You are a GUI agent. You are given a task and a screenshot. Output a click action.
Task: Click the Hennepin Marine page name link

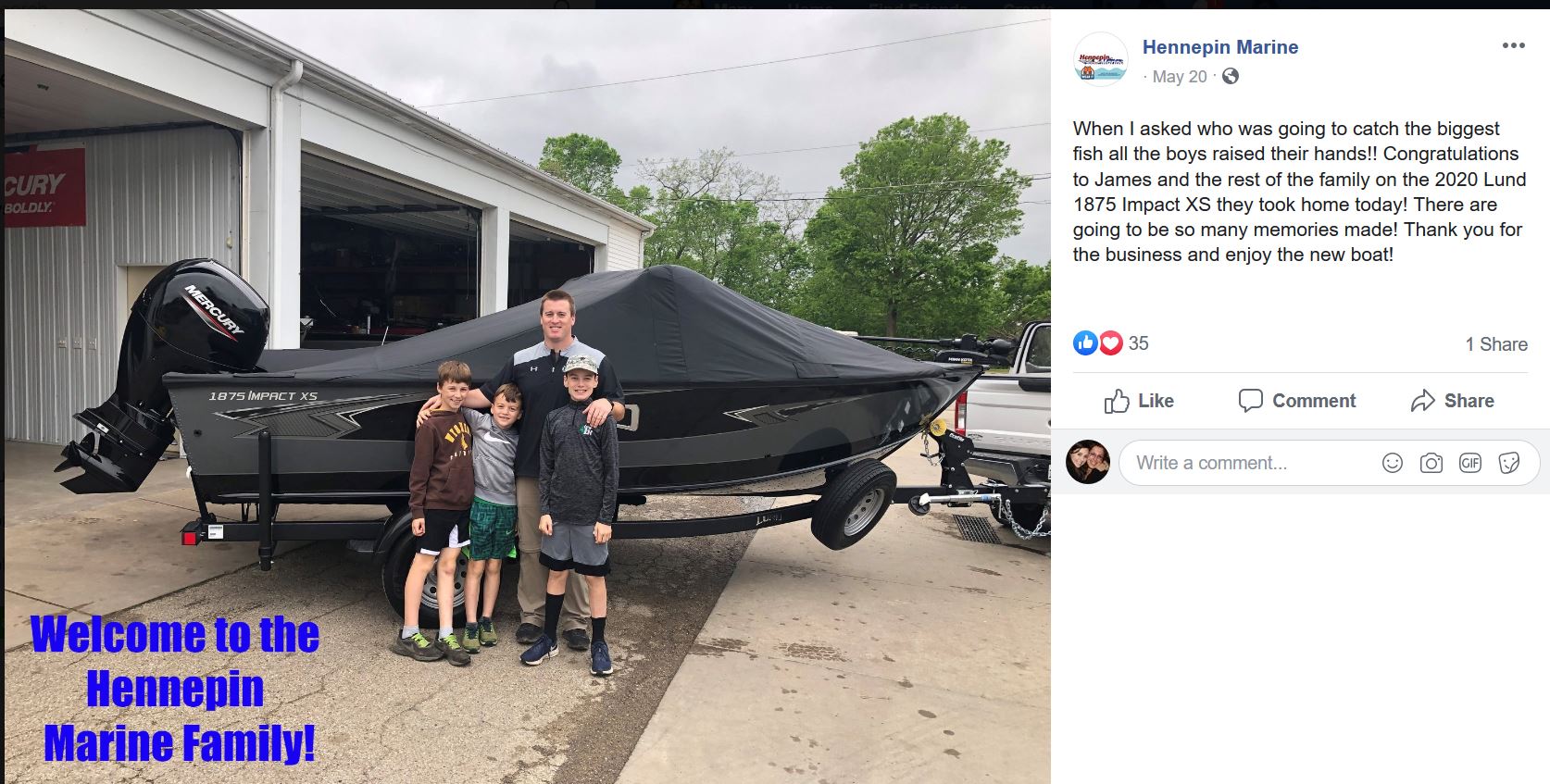point(1219,47)
